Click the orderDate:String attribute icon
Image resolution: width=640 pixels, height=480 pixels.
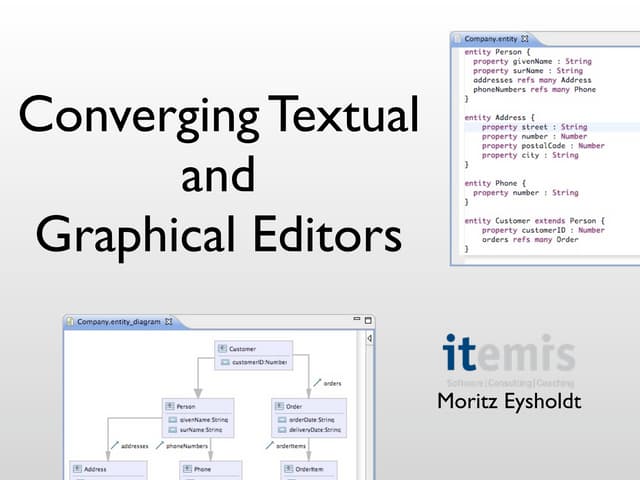tap(280, 420)
